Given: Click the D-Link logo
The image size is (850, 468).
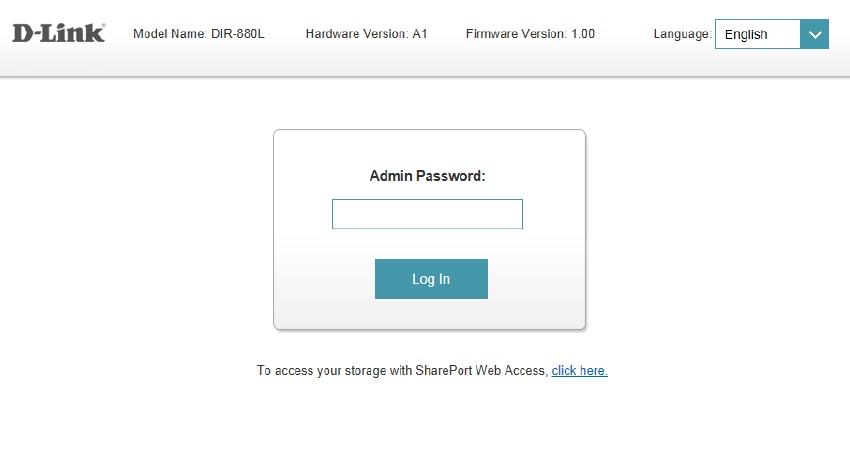Looking at the screenshot, I should tap(59, 33).
